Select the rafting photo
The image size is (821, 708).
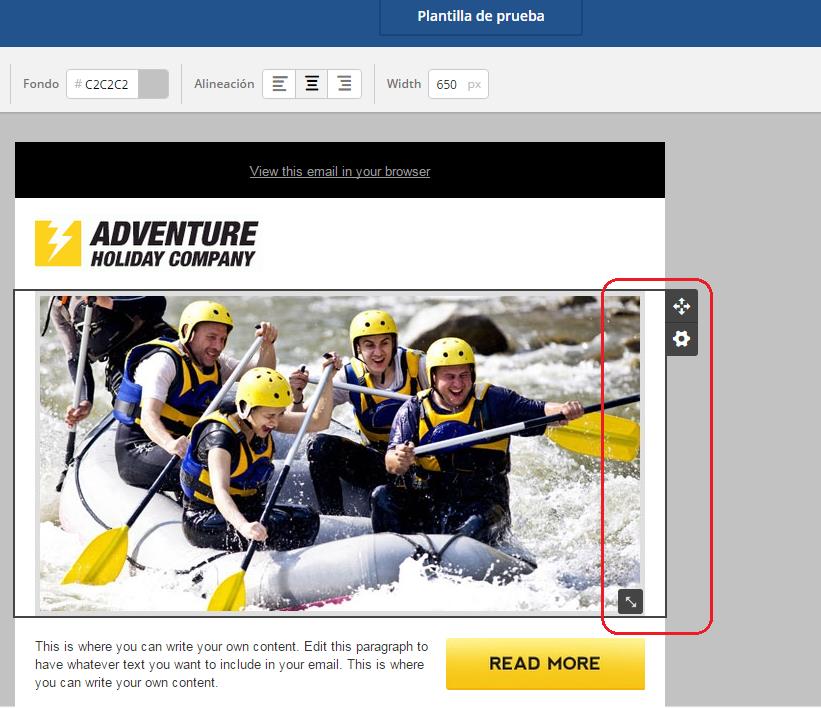click(340, 453)
